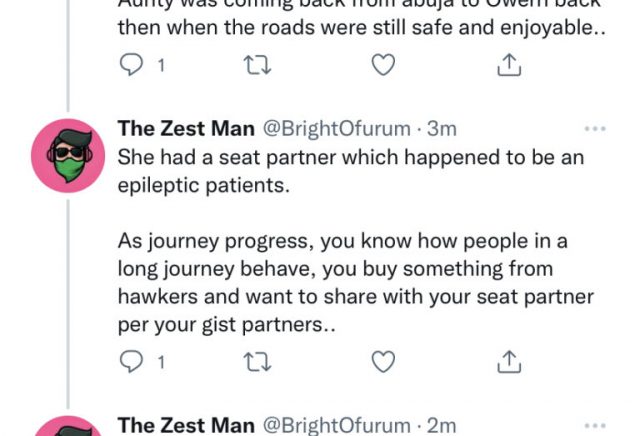Open The Zest Man avatar on the 3m tweet
Viewport: 640px width, 436px height.
click(68, 155)
